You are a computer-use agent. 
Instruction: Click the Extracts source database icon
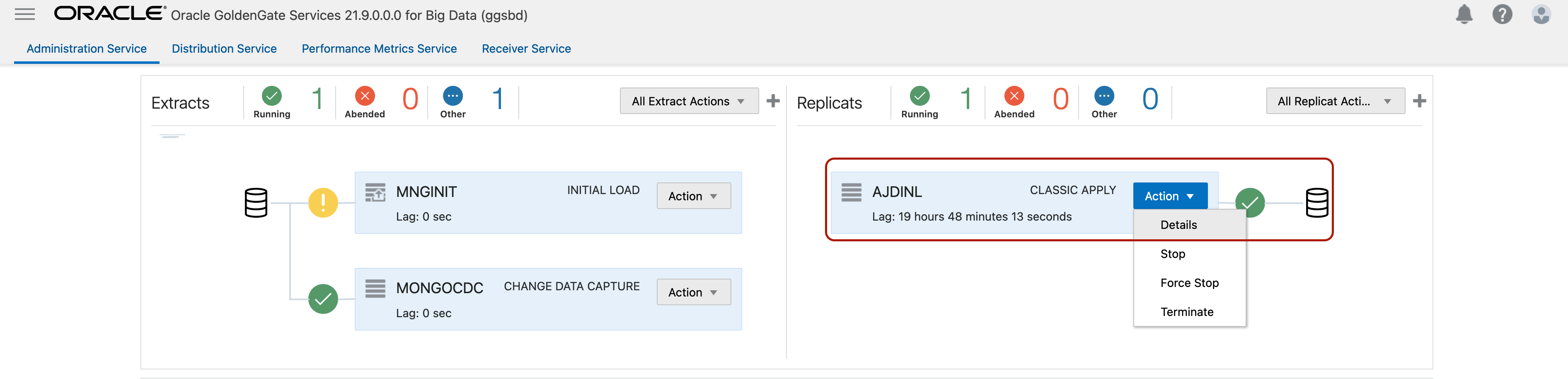coord(256,202)
